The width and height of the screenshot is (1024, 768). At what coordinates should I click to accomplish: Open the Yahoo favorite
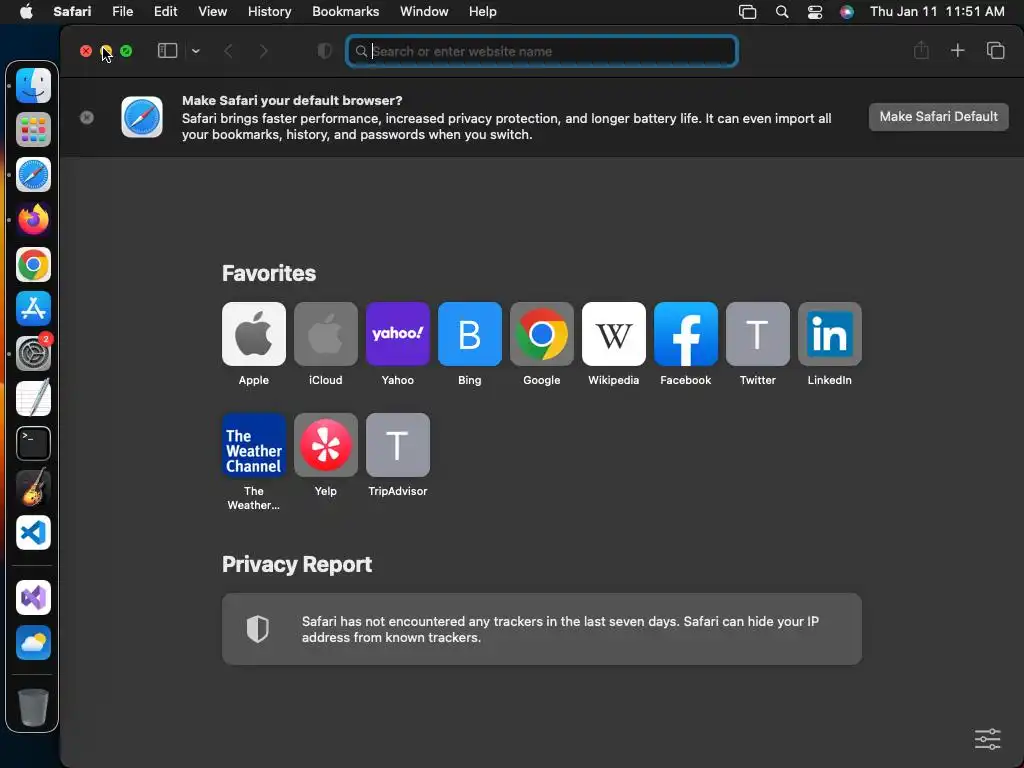pyautogui.click(x=398, y=334)
